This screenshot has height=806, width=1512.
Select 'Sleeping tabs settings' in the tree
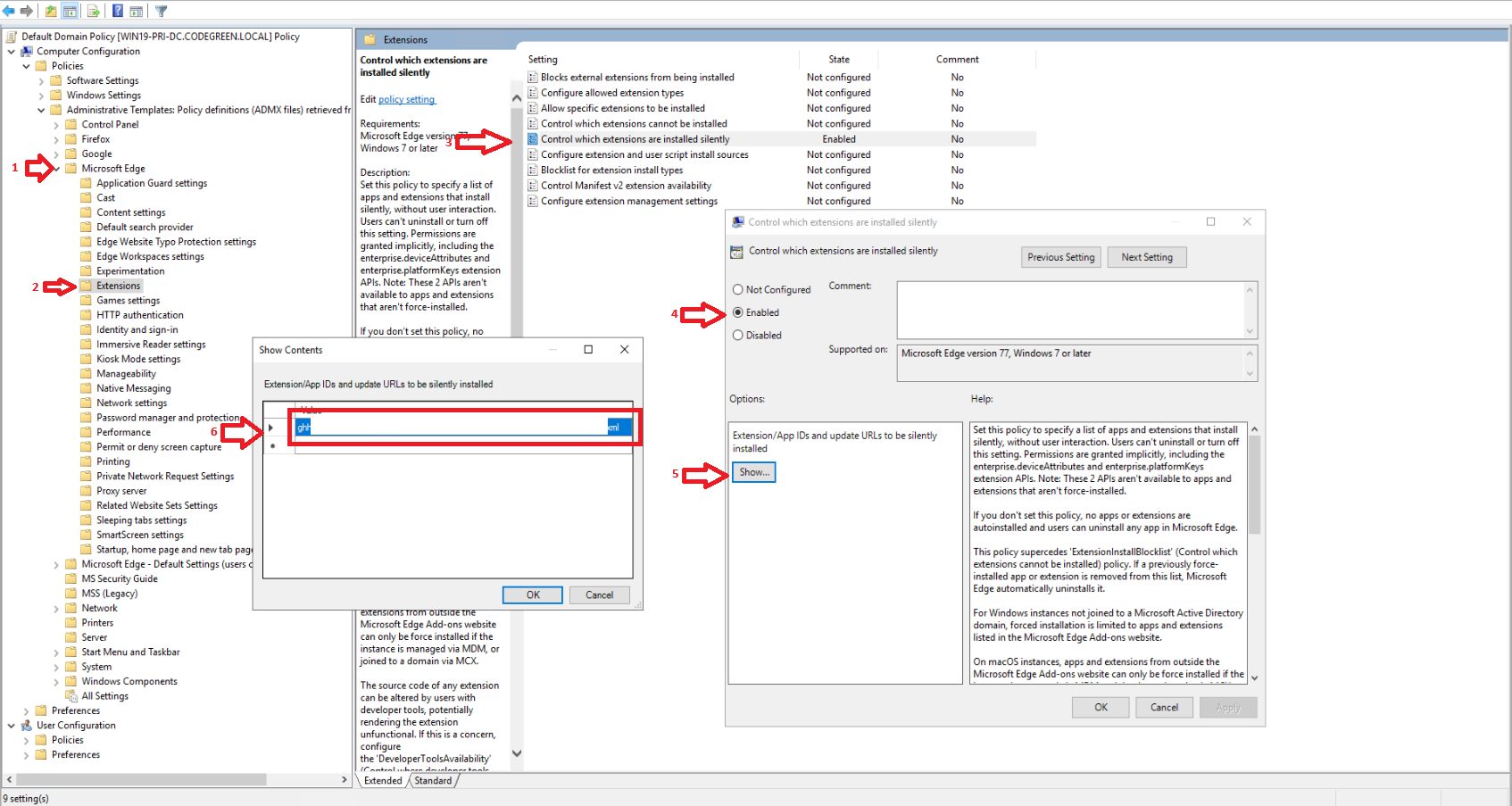pyautogui.click(x=141, y=520)
